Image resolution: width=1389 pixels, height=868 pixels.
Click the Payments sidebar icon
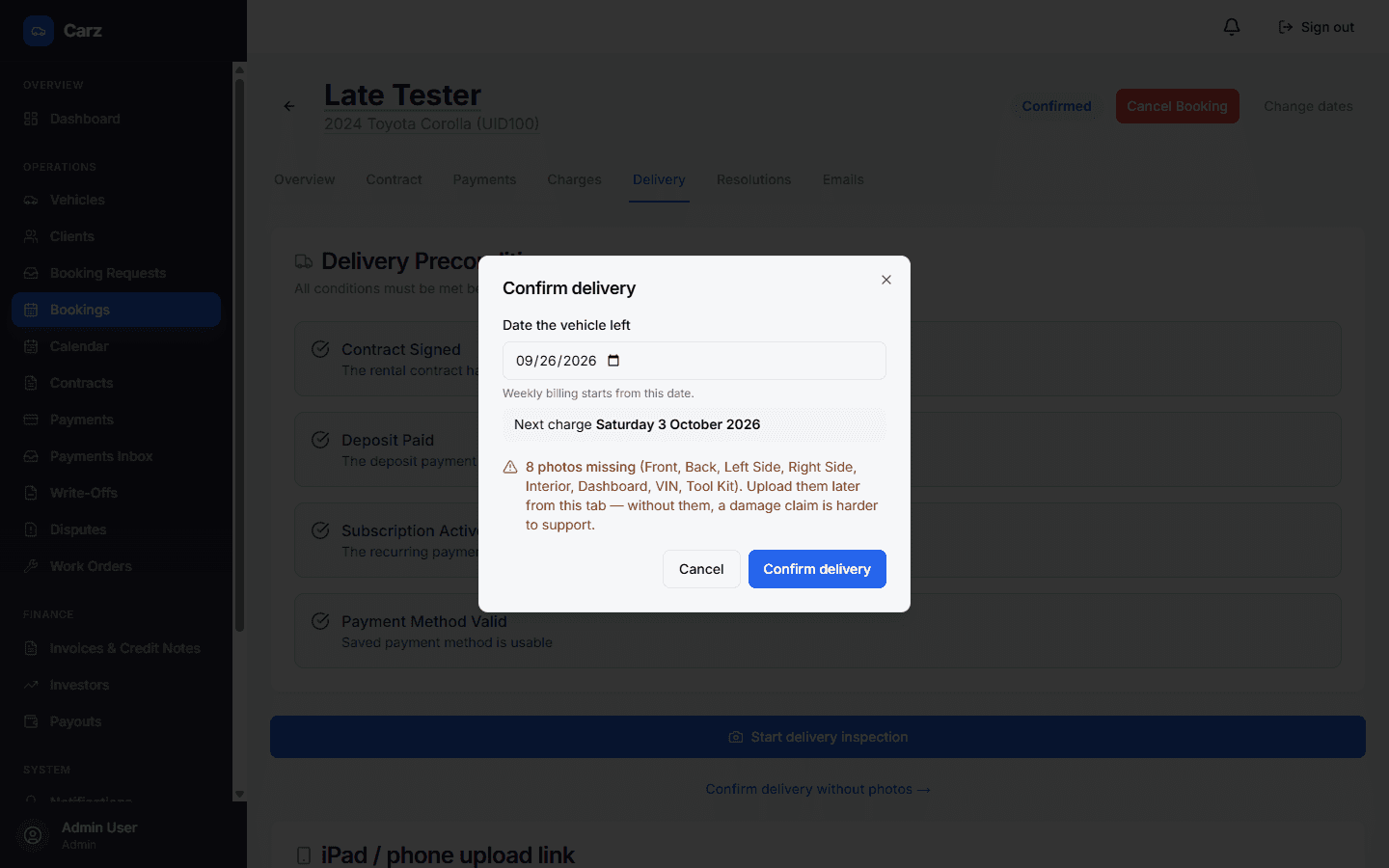(31, 420)
